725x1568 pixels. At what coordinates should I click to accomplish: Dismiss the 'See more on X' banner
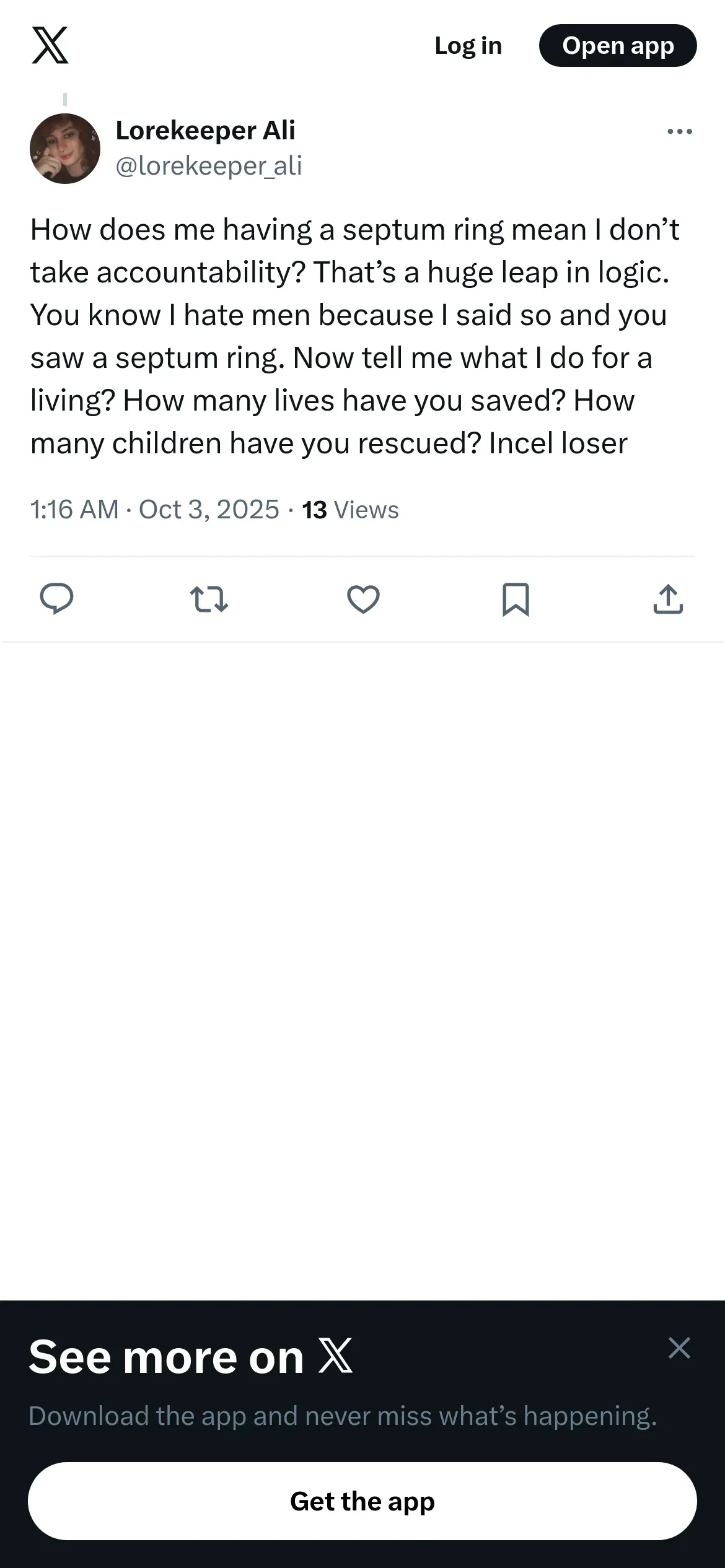(679, 1348)
